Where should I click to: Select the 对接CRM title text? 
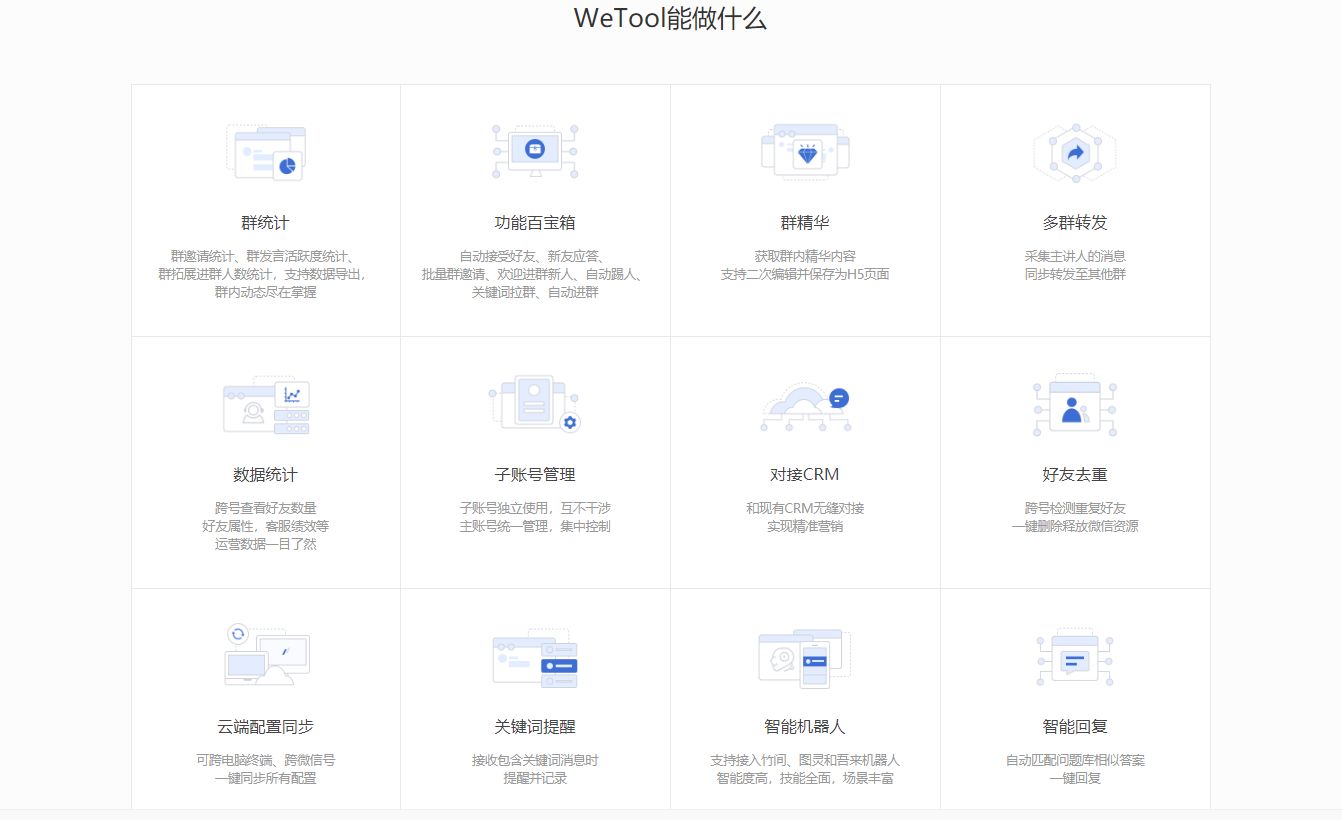[805, 474]
